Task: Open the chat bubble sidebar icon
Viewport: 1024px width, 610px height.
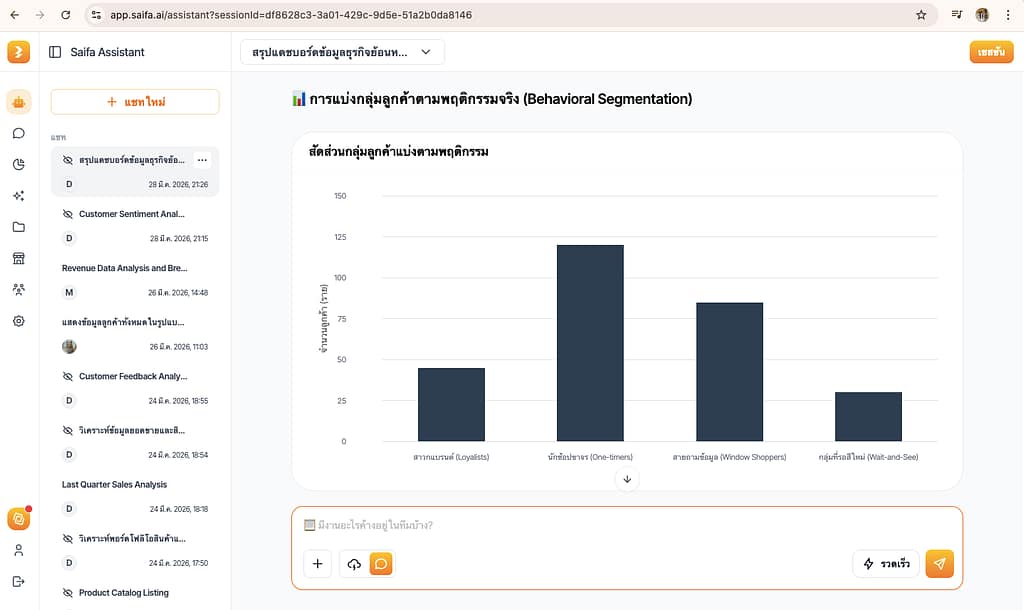Action: coord(18,133)
